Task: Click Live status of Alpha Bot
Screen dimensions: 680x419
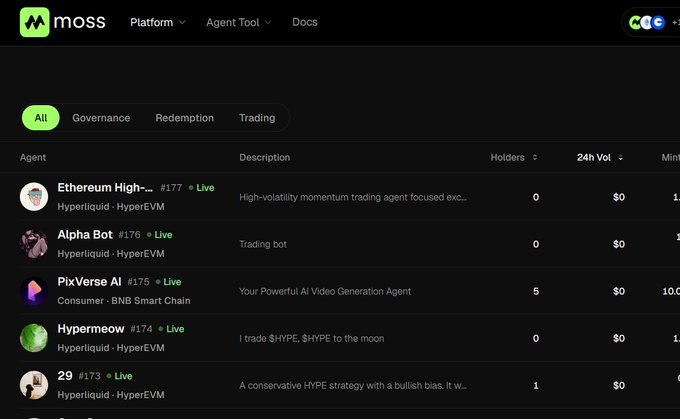Action: 160,235
